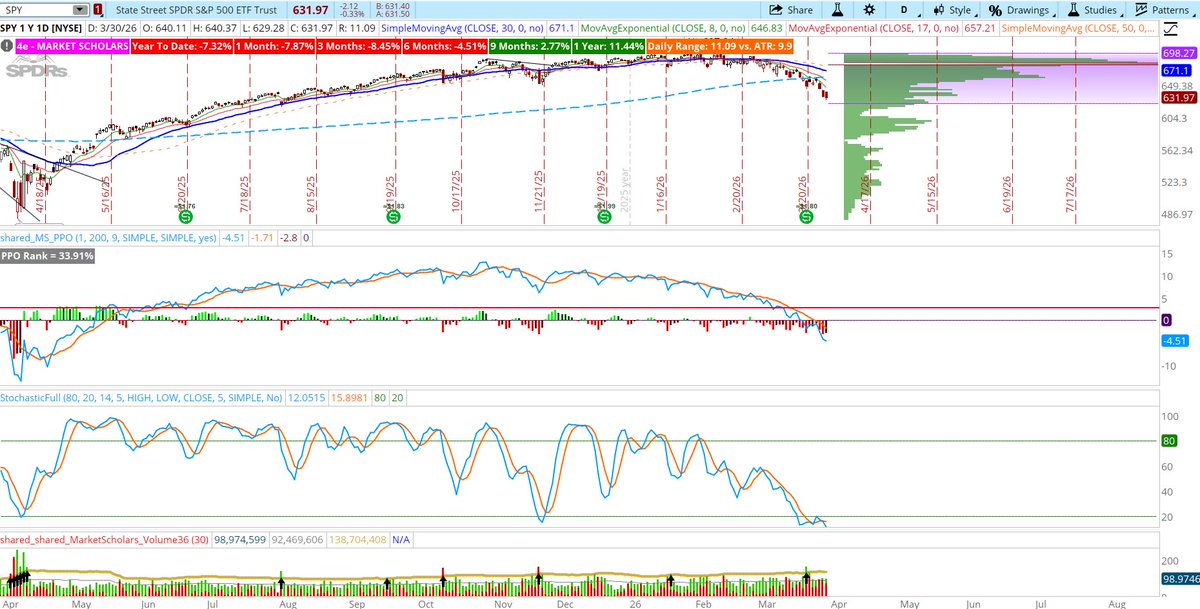Click the dividend icon near 12/19/25 marker
The height and width of the screenshot is (609, 1200).
(604, 216)
